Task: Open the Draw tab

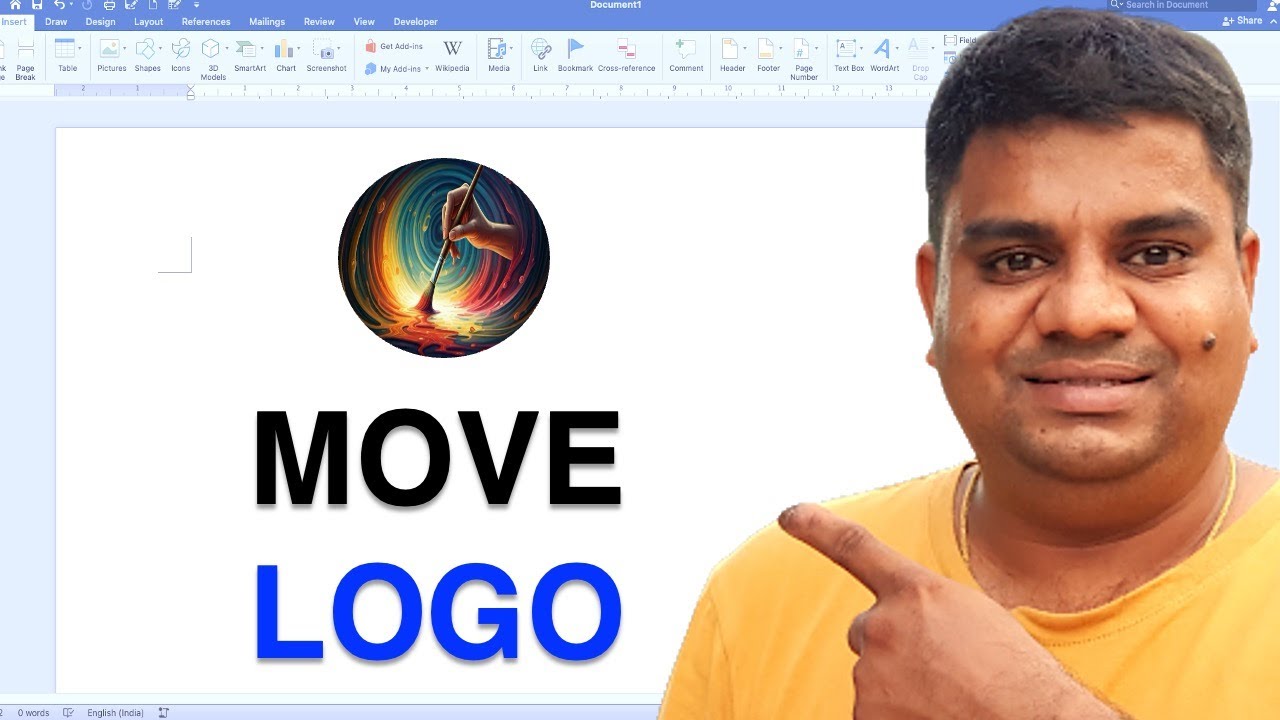Action: [x=56, y=21]
